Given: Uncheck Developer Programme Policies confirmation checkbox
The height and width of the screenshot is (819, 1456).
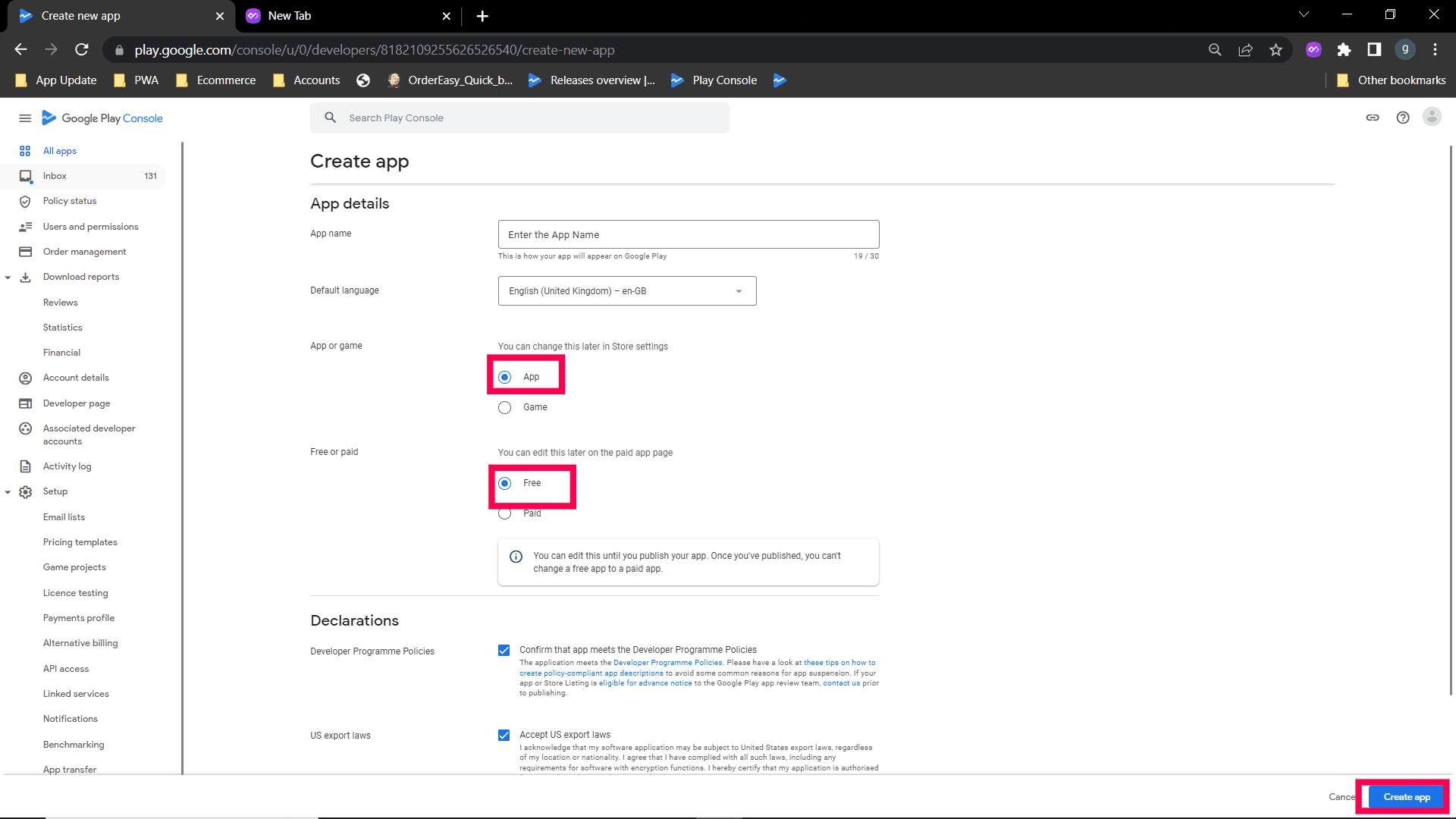Looking at the screenshot, I should [x=504, y=651].
